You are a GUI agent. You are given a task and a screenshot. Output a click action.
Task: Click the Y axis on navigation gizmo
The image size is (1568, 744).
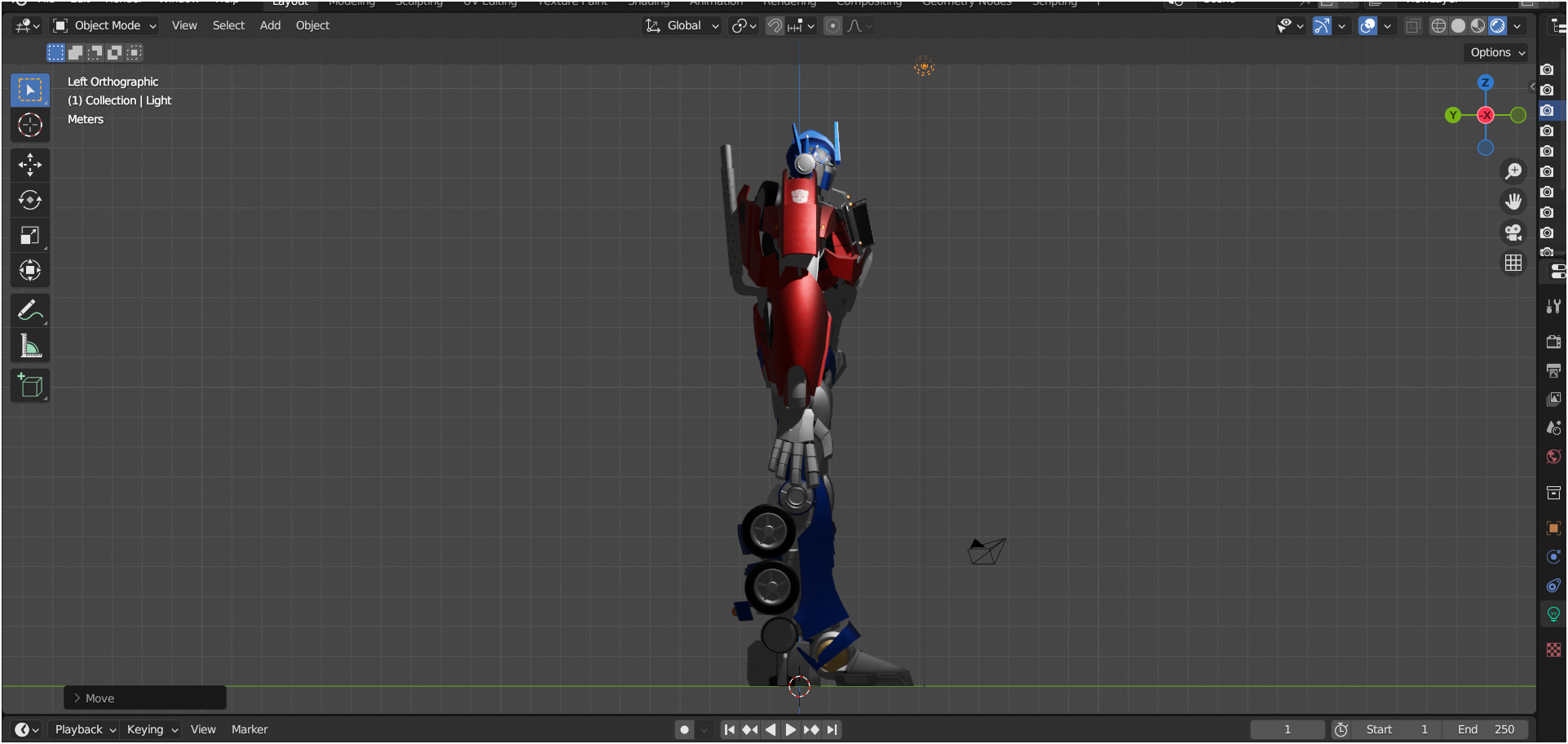1453,115
